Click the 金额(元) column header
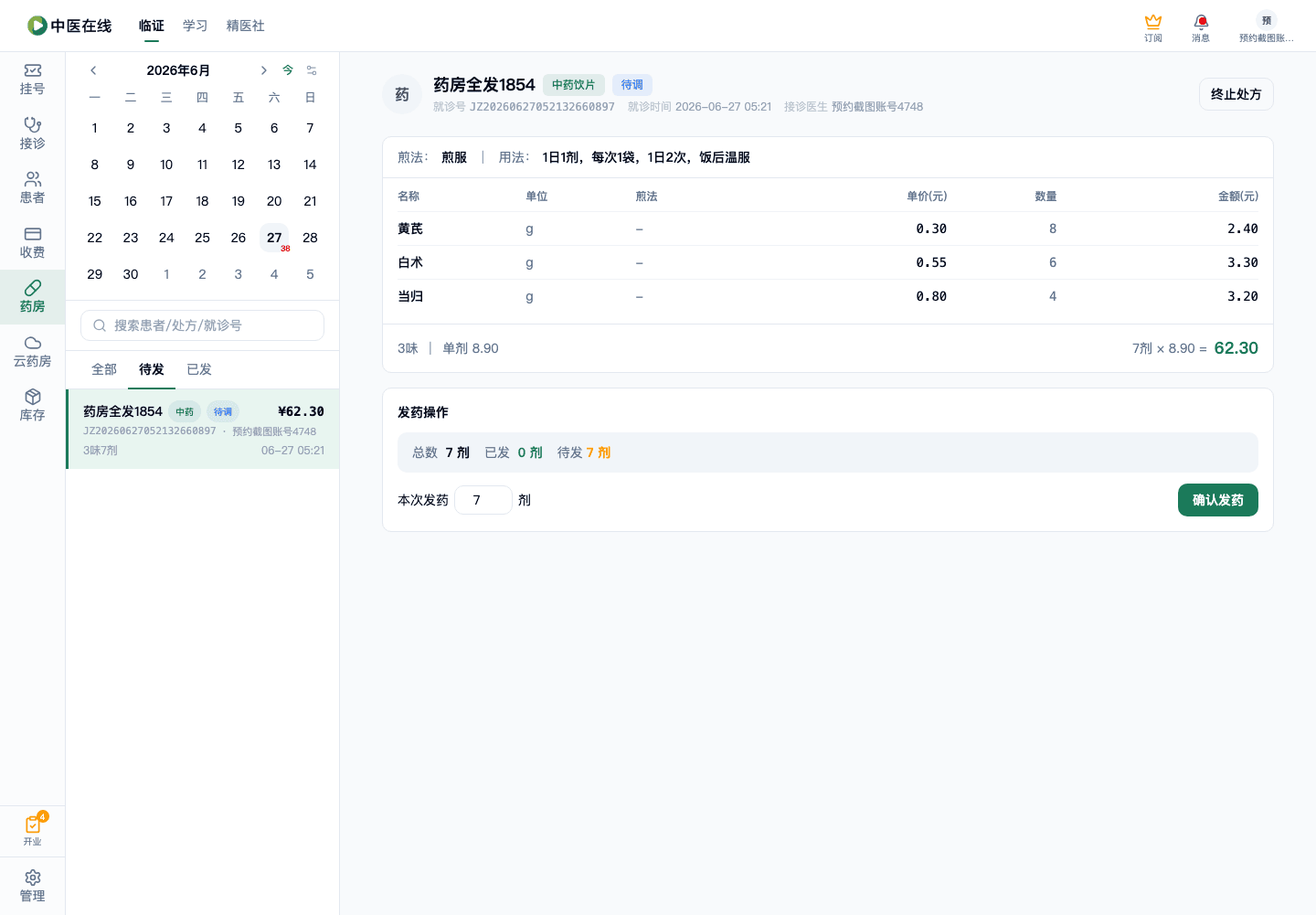 click(1238, 197)
